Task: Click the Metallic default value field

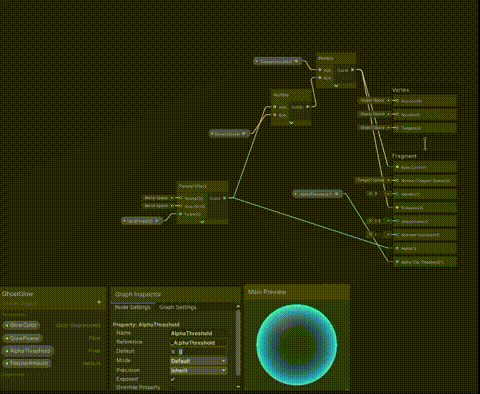Action: 375,194
